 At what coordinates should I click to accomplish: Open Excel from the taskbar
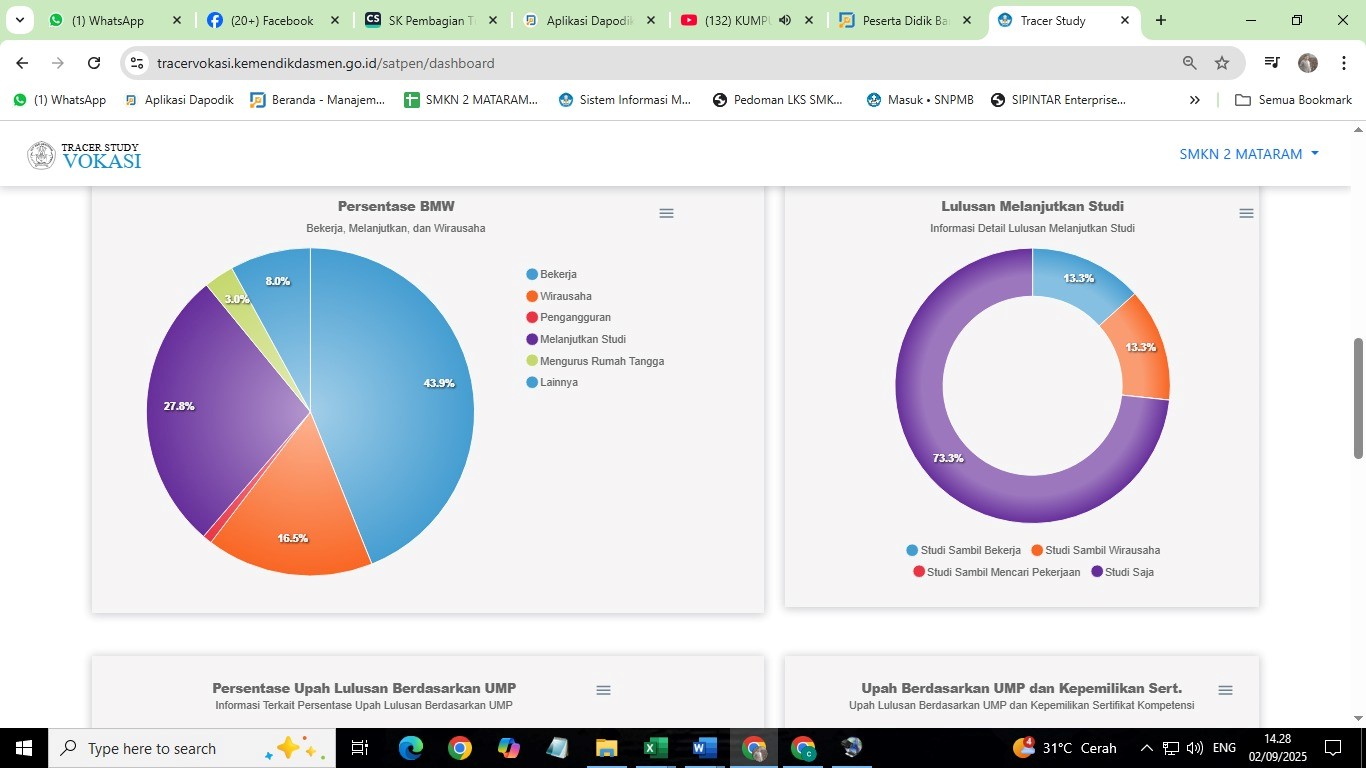point(655,748)
